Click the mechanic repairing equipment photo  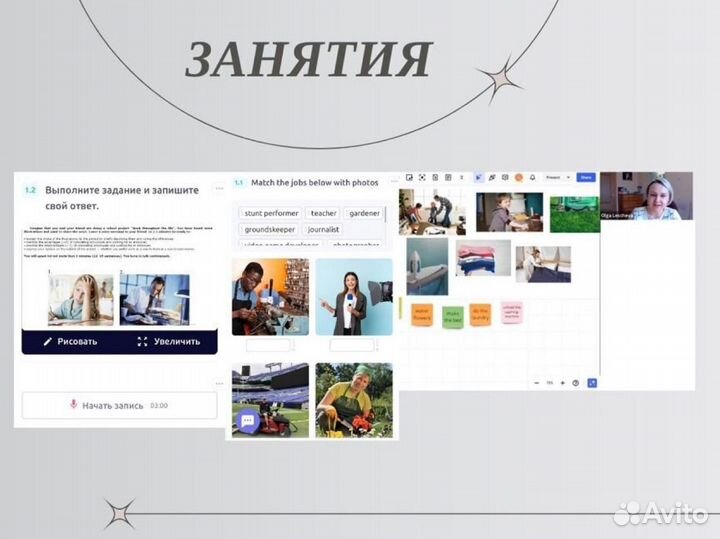pos(270,297)
